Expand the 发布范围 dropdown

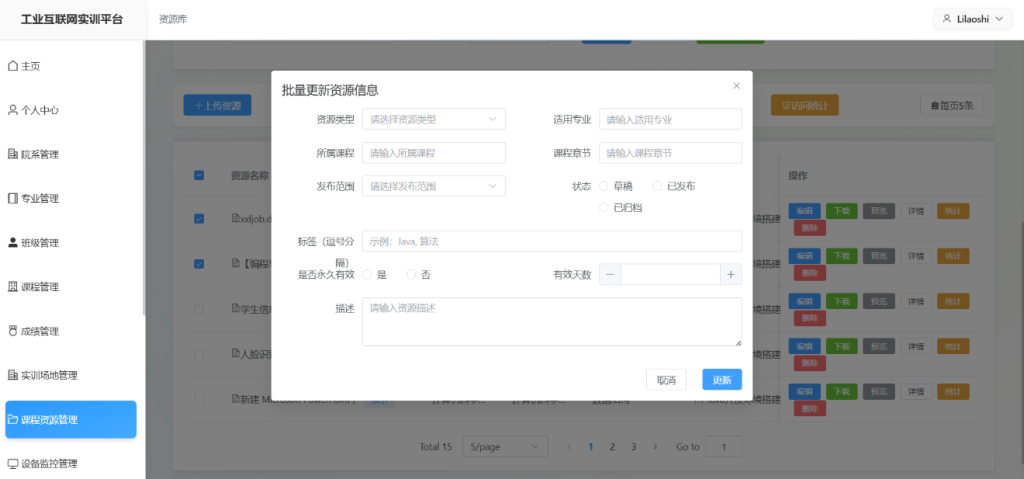click(x=433, y=186)
